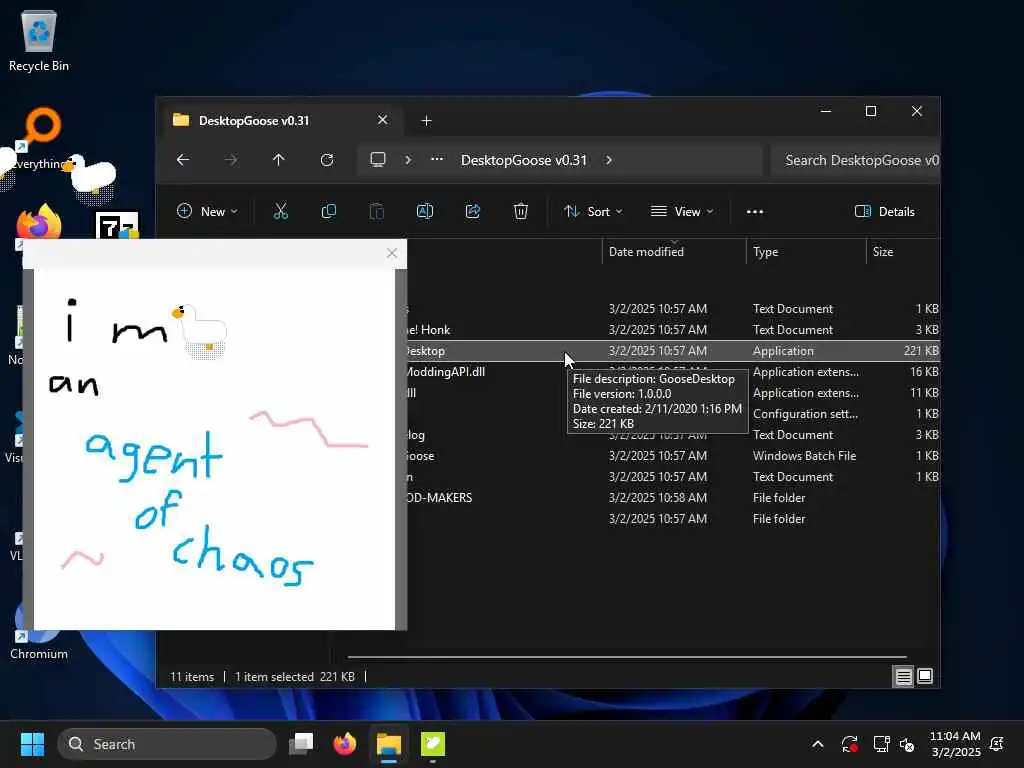Select the GooseDesktop Application row
The width and height of the screenshot is (1024, 768).
pos(673,351)
